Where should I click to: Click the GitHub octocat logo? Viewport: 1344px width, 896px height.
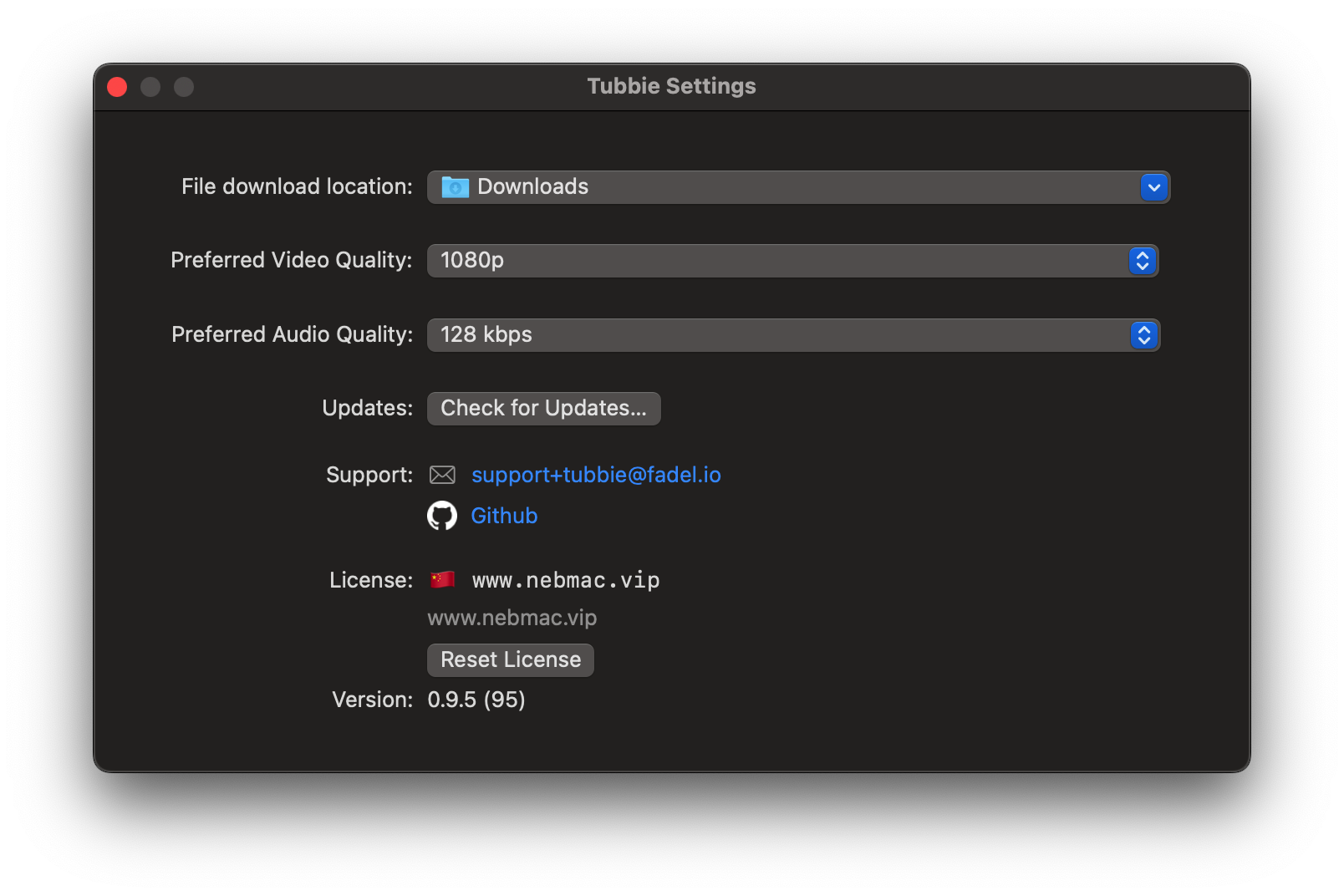[442, 516]
